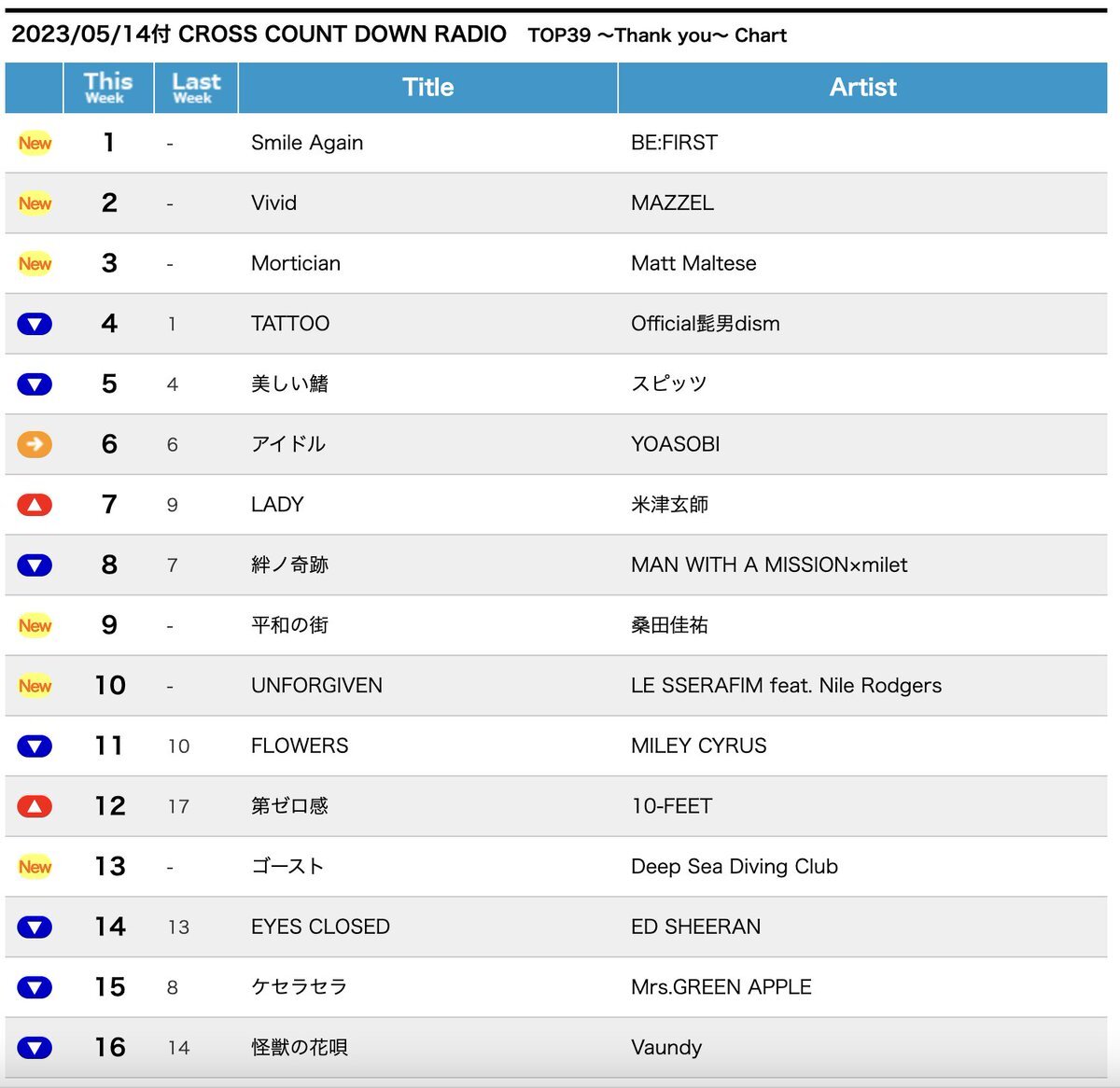Viewport: 1120px width, 1088px height.
Task: Click the New badge beside Smile Again
Action: pos(35,143)
